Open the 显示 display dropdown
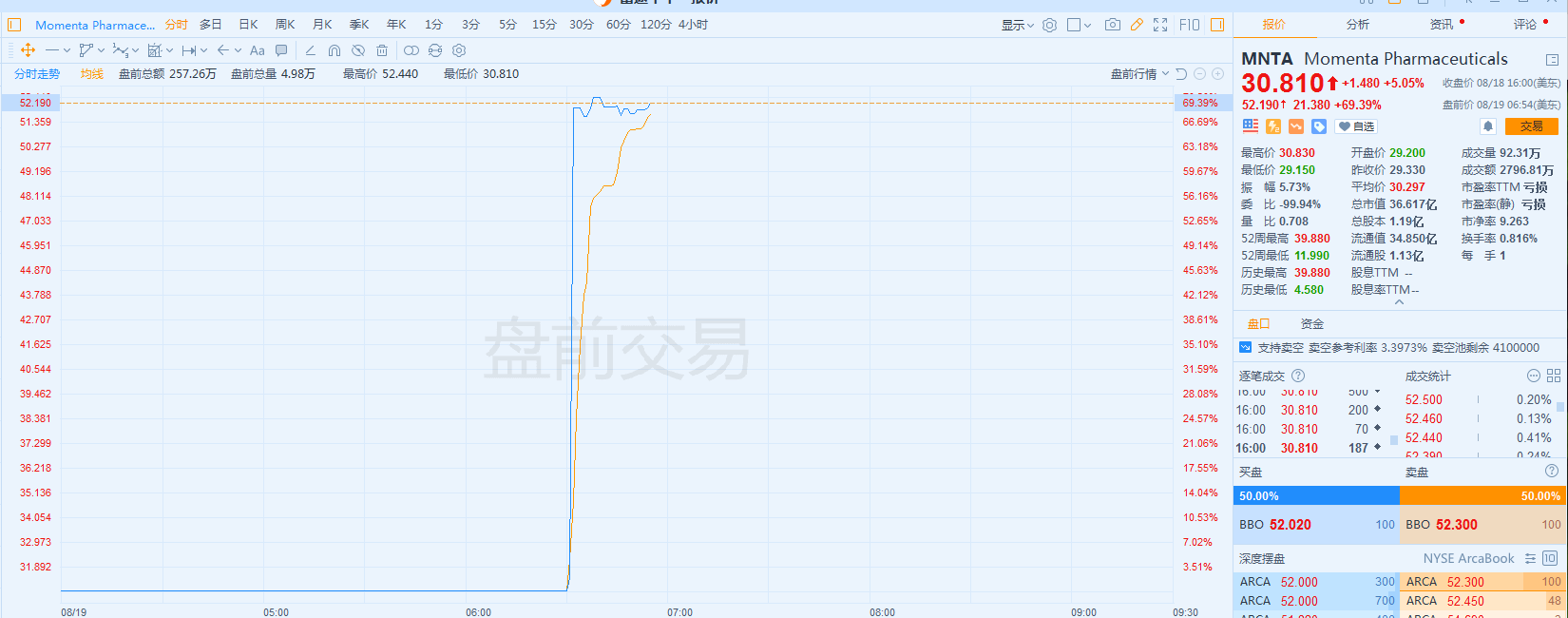 click(x=1017, y=25)
